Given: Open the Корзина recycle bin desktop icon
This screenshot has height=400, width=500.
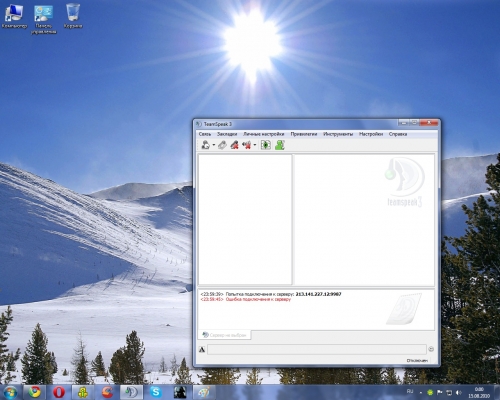Looking at the screenshot, I should click(73, 16).
